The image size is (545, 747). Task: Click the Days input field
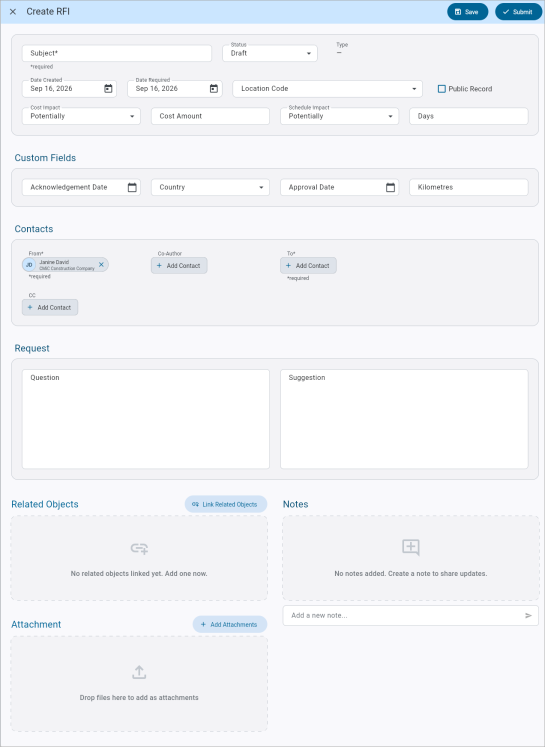[468, 116]
